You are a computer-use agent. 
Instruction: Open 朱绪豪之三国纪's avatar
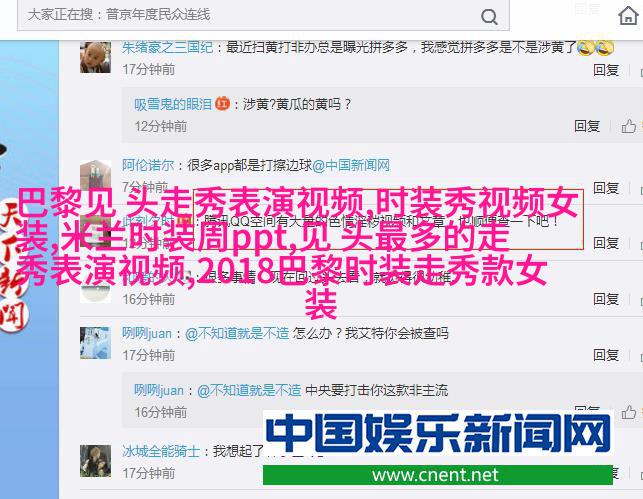tap(95, 57)
